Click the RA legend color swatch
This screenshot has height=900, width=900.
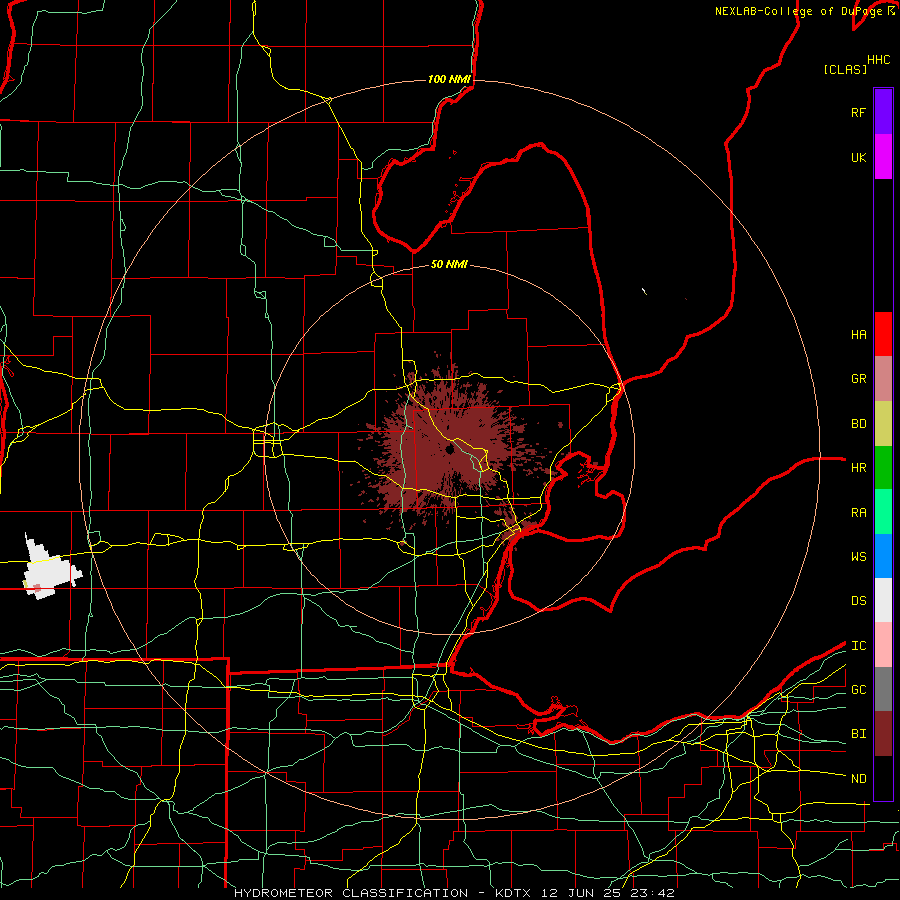pos(883,512)
